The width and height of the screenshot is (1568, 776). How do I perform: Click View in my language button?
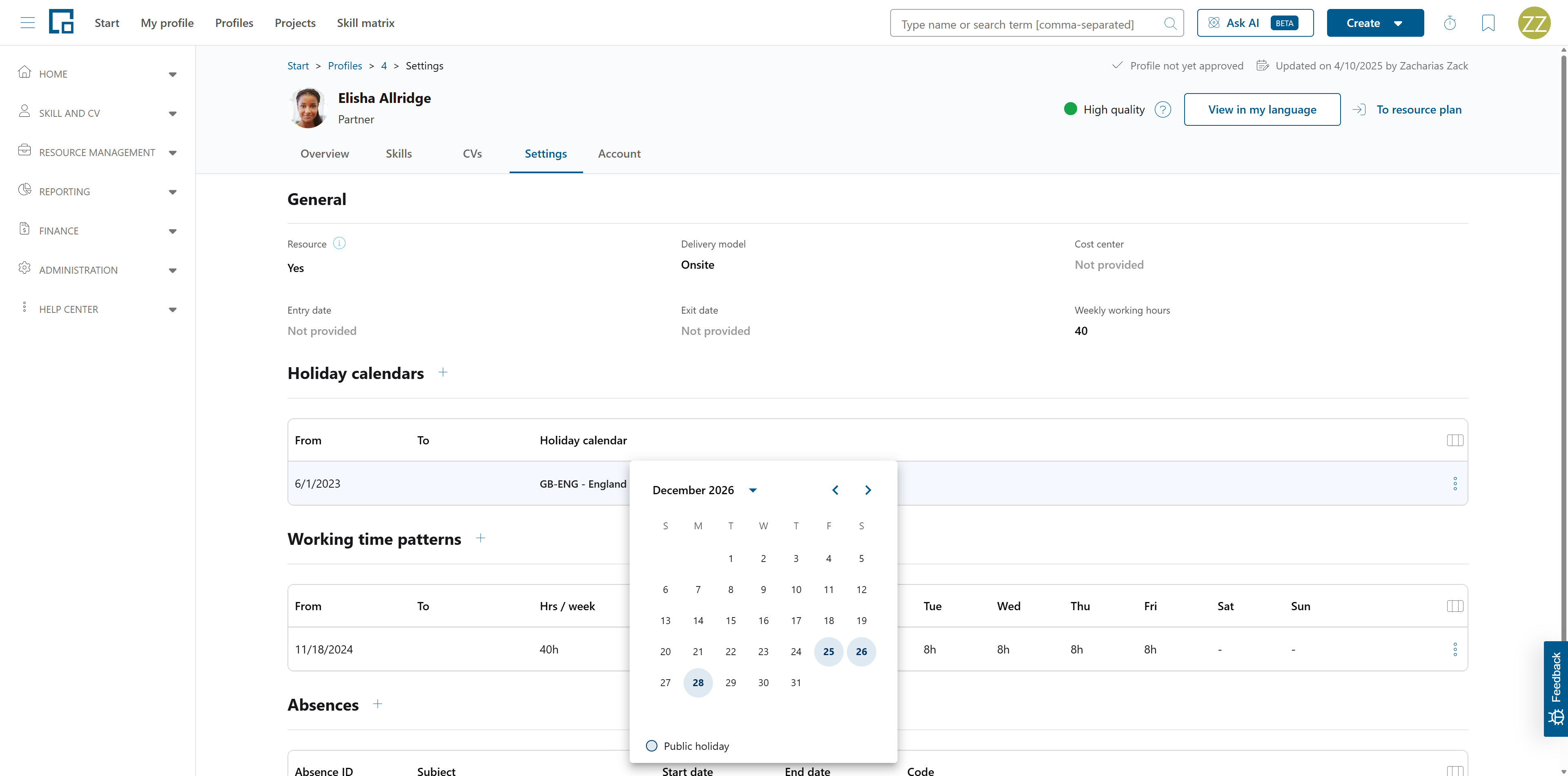1262,109
